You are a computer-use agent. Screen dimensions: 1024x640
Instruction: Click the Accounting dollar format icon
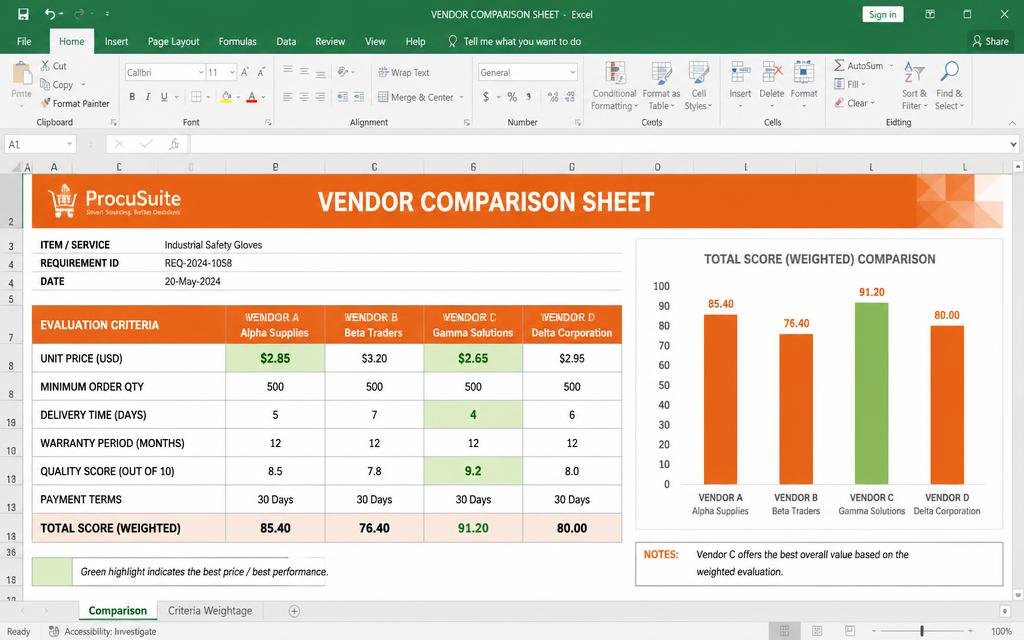(x=486, y=97)
